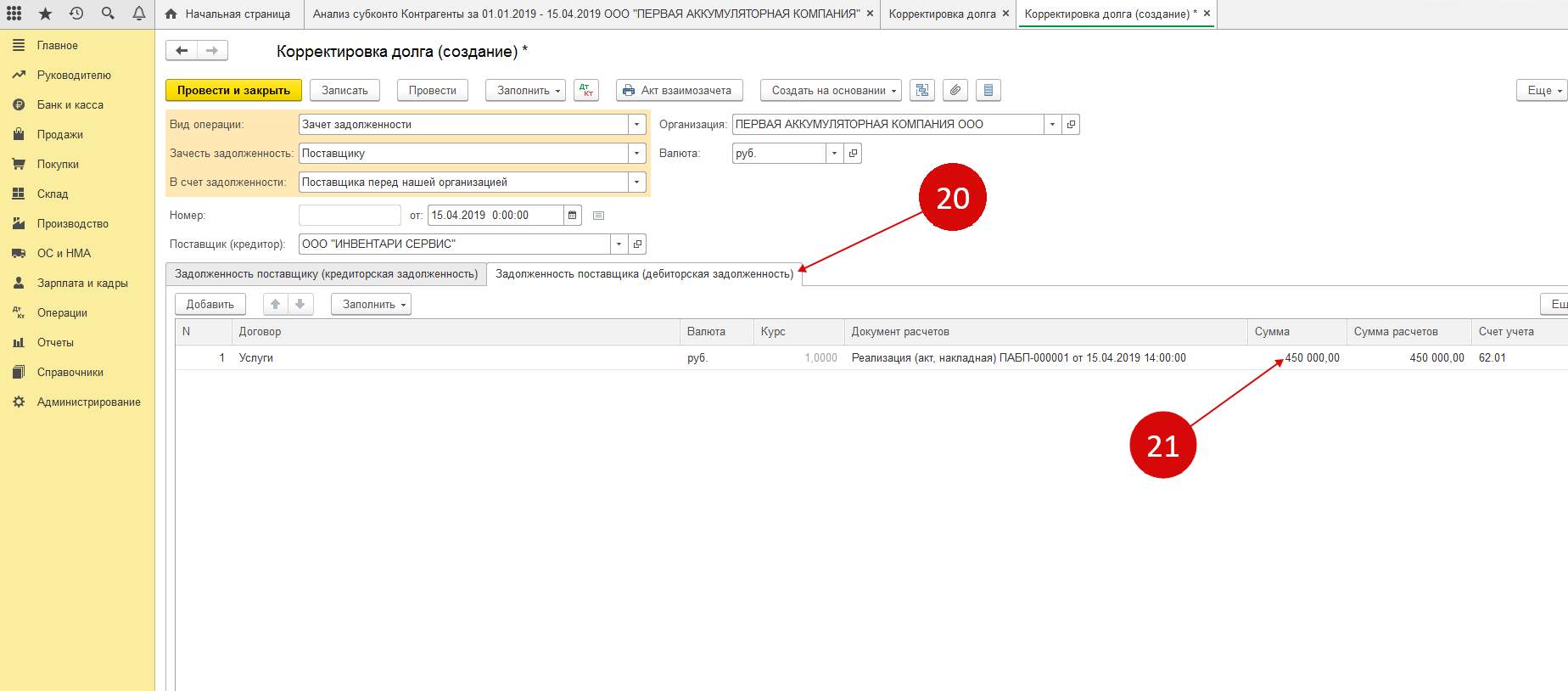Screen dimensions: 1568x691
Task: Open Favorites star icon
Action: pos(45,14)
